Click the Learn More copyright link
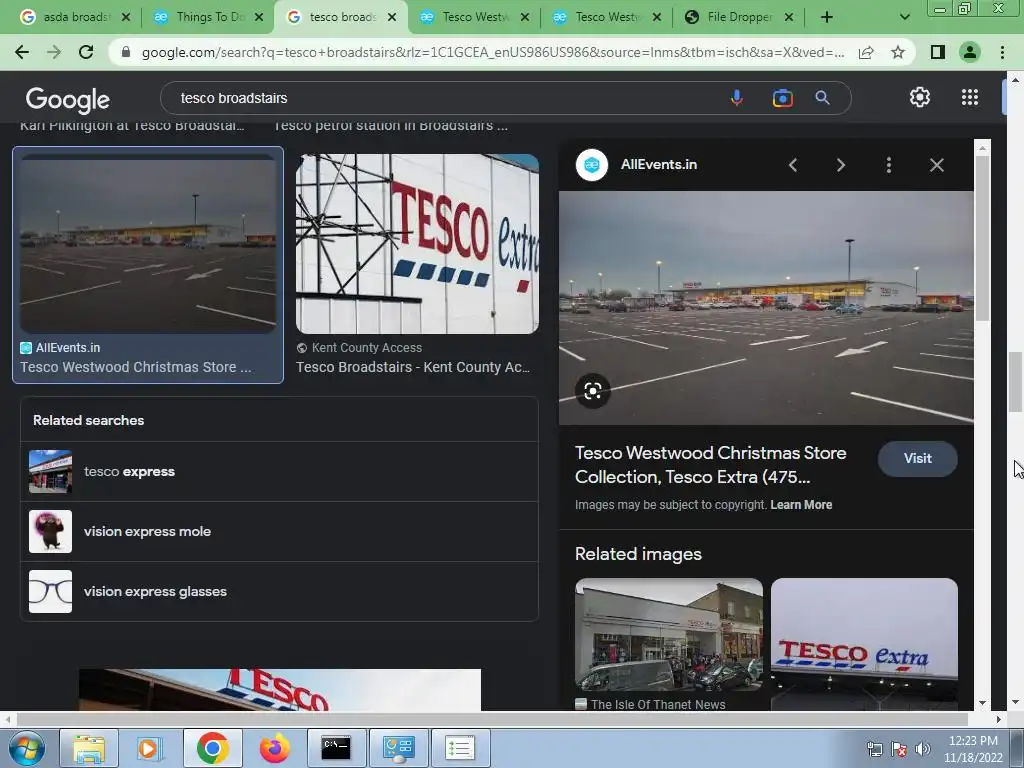 pos(801,505)
